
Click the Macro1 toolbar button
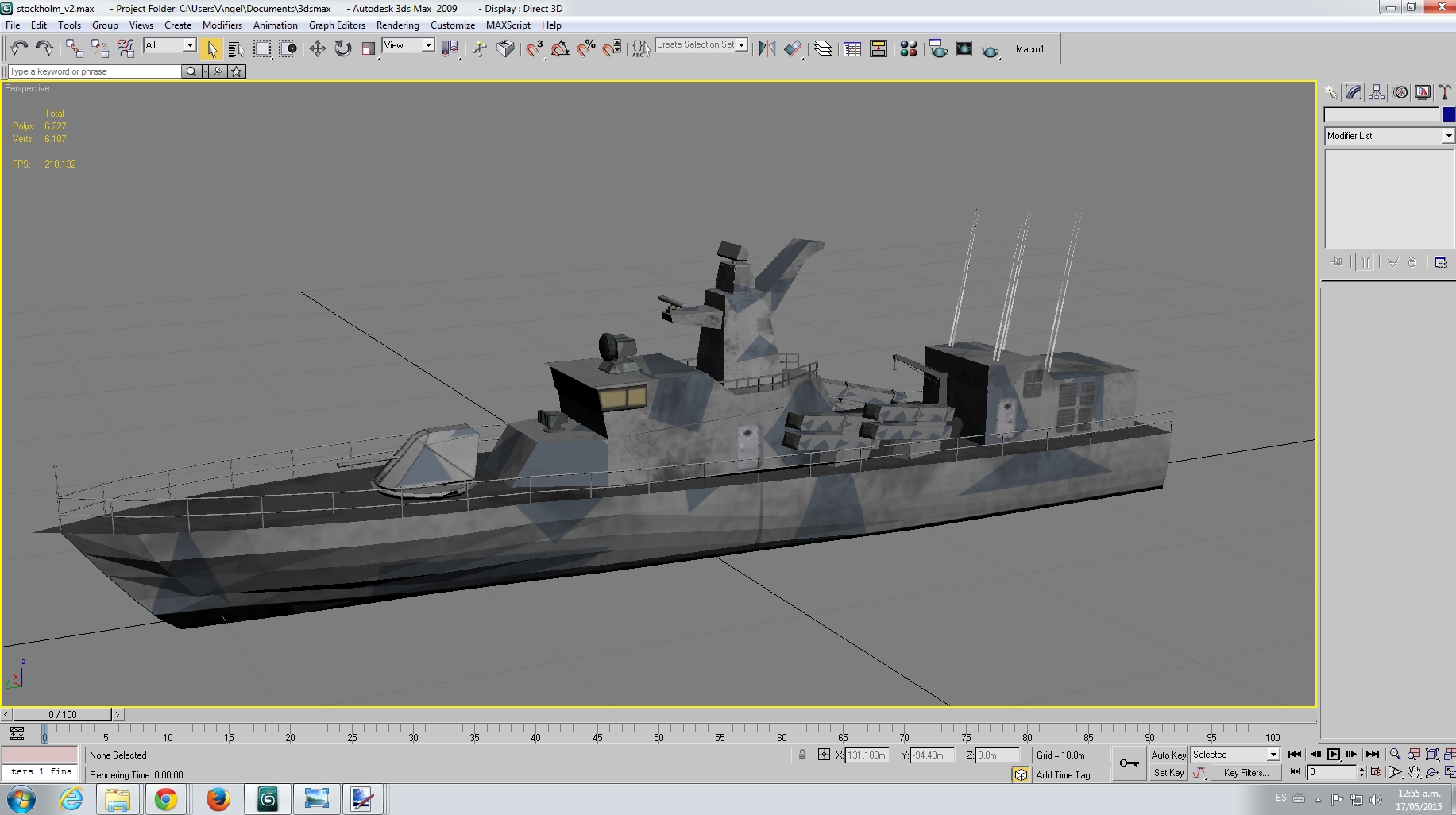pos(1029,49)
